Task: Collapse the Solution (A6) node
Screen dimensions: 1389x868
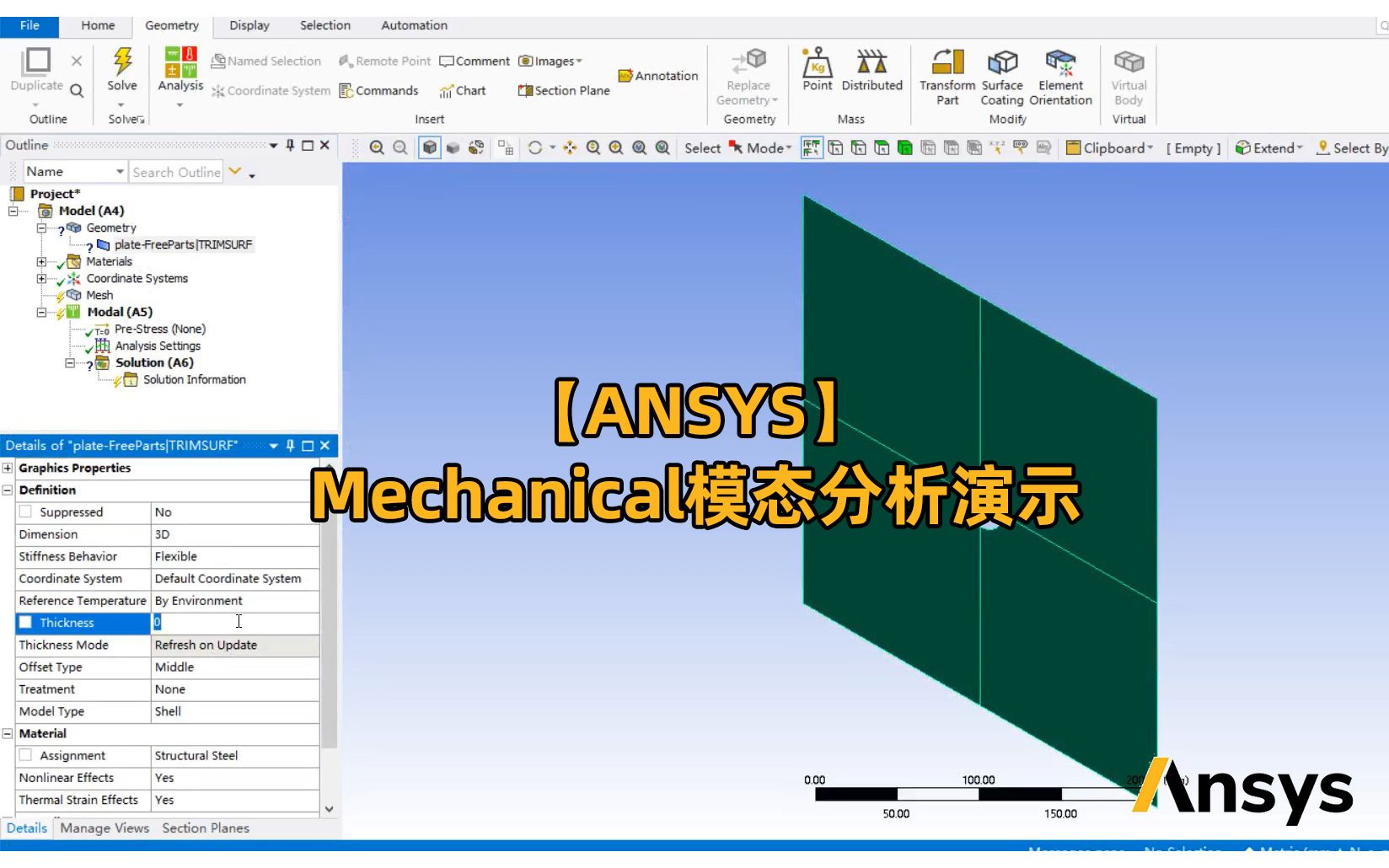Action: [x=70, y=362]
